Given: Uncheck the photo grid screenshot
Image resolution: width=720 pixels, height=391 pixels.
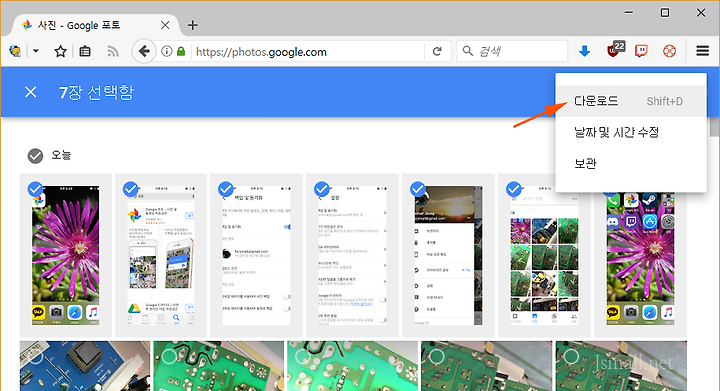Looking at the screenshot, I should [514, 189].
